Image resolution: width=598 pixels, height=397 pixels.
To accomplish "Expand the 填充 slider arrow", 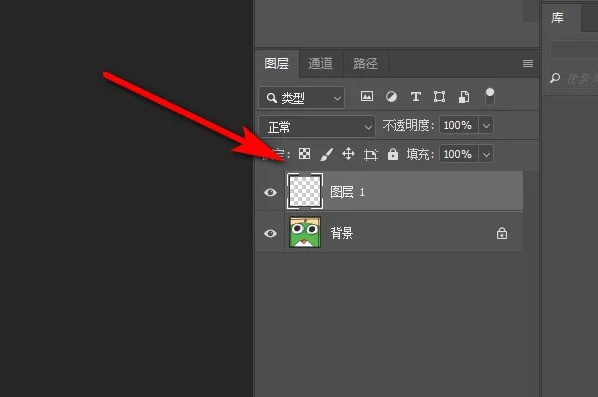I will (x=486, y=154).
